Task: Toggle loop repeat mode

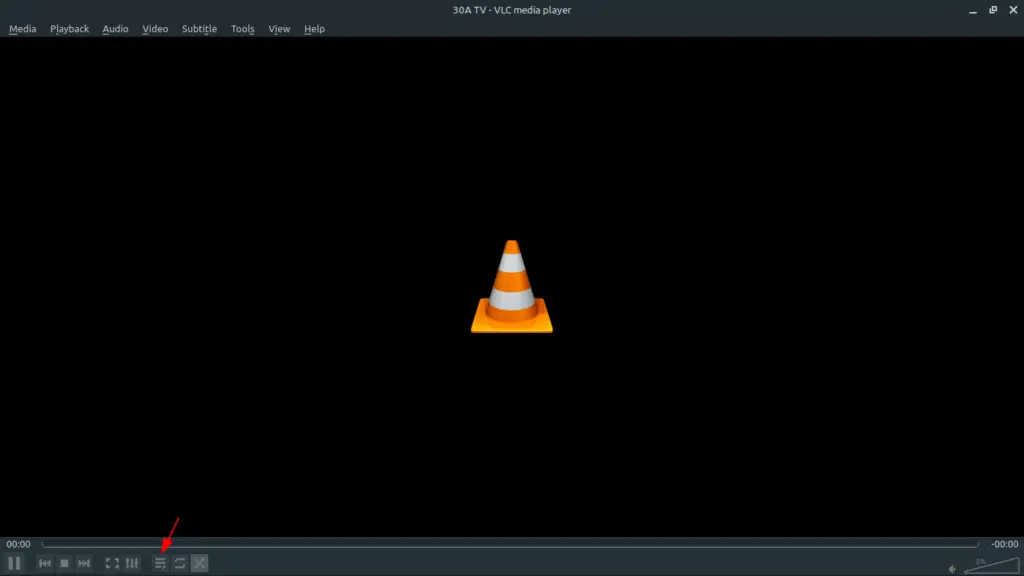Action: pyautogui.click(x=180, y=563)
